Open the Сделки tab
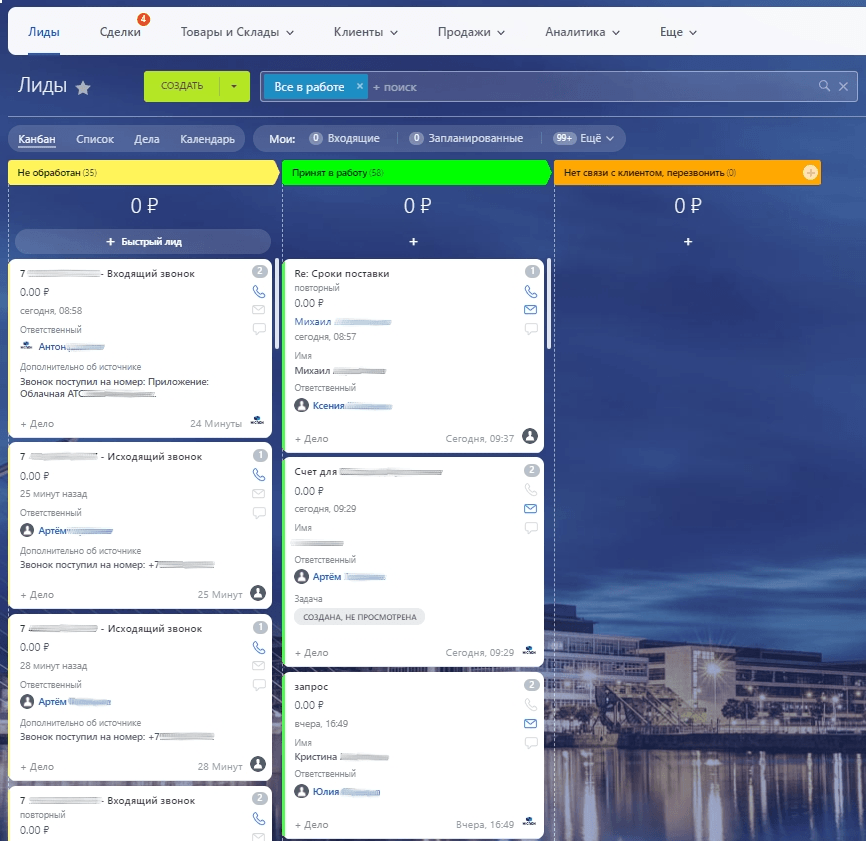Screen dimensions: 866x841 (120, 32)
